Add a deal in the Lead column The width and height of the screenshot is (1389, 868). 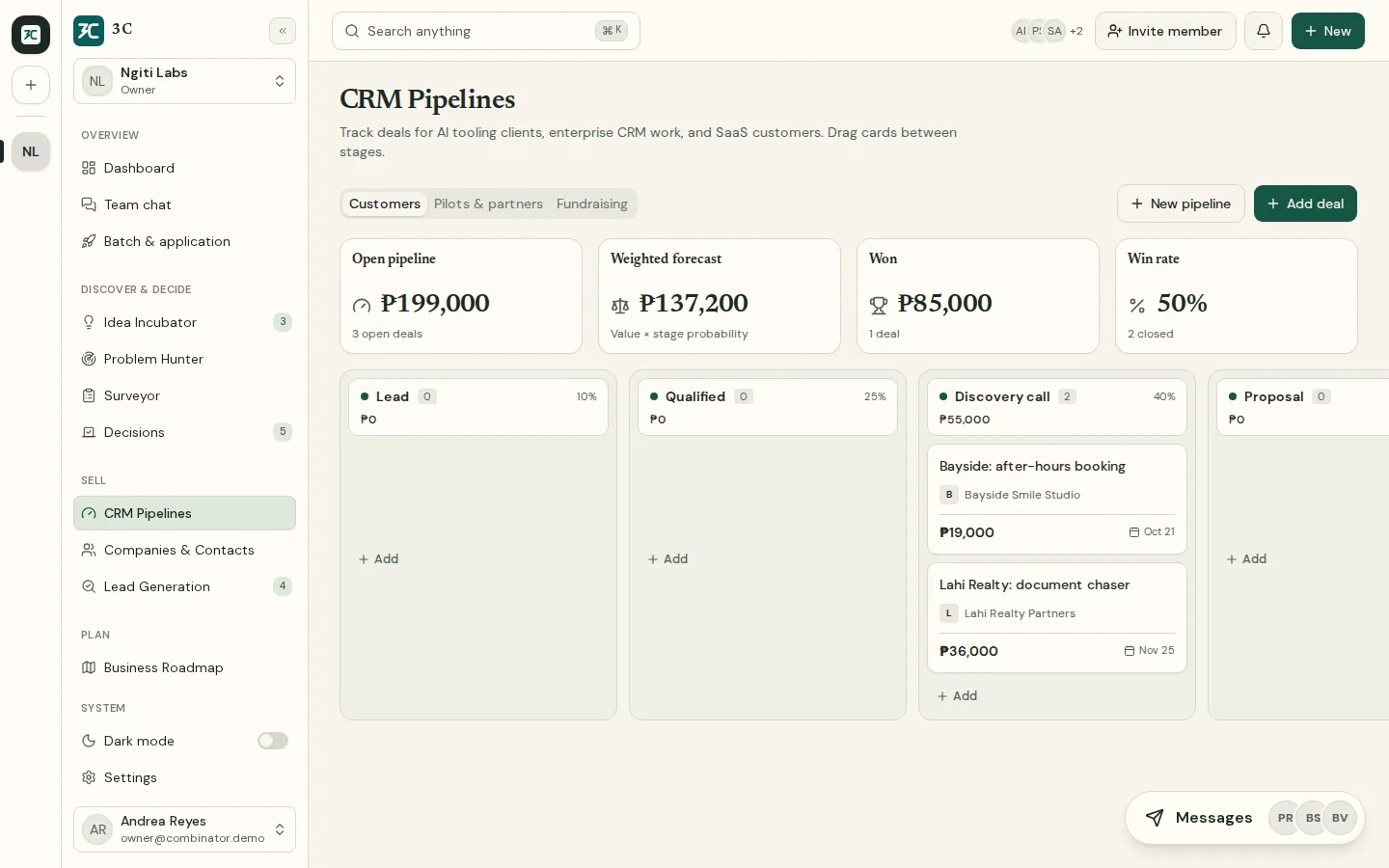pos(379,559)
